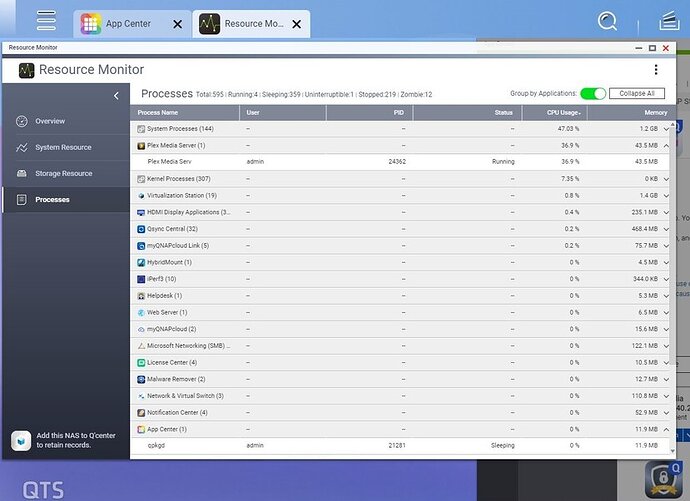Click the Resource Monitor app logo in the header
The height and width of the screenshot is (501, 690).
click(x=26, y=70)
